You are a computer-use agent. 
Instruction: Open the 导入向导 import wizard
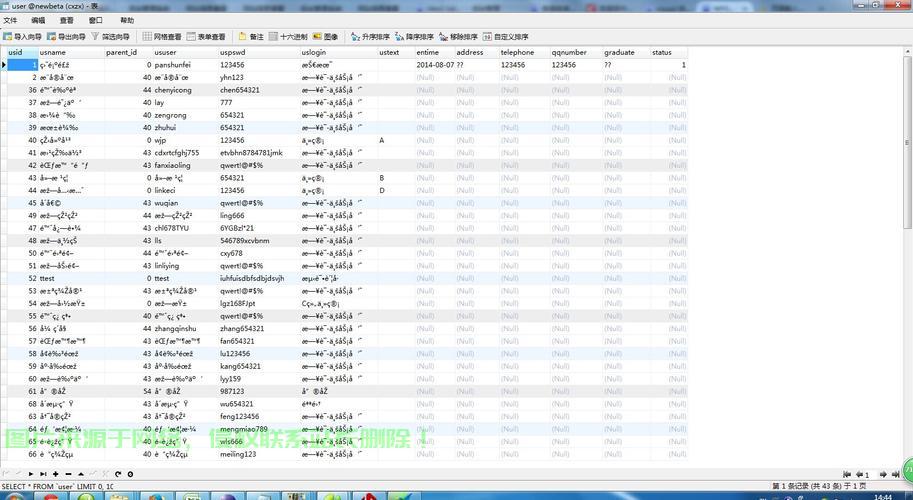(x=22, y=37)
